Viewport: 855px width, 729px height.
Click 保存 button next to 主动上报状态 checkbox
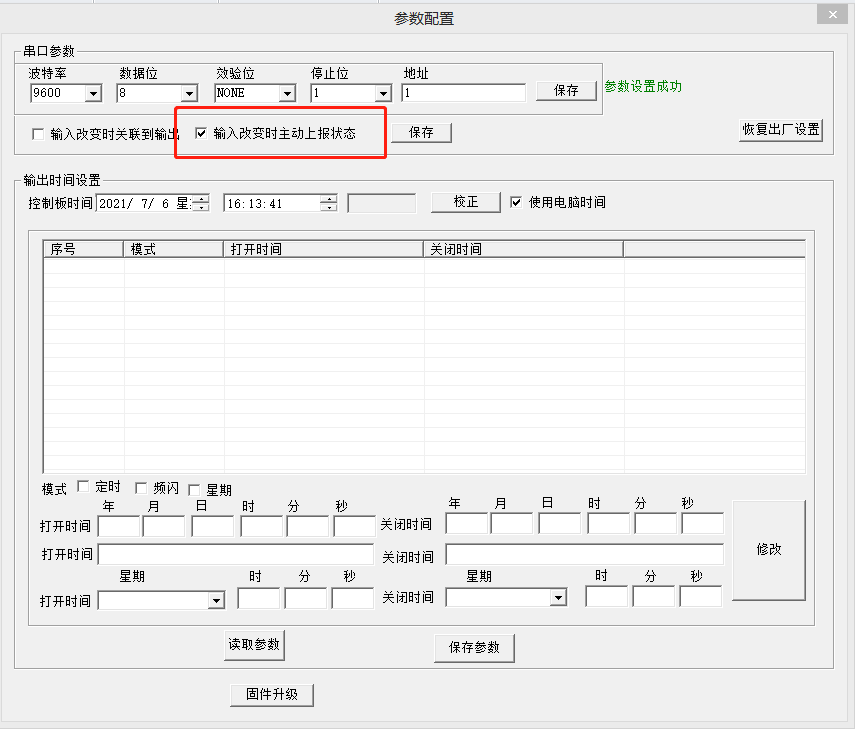(x=422, y=132)
